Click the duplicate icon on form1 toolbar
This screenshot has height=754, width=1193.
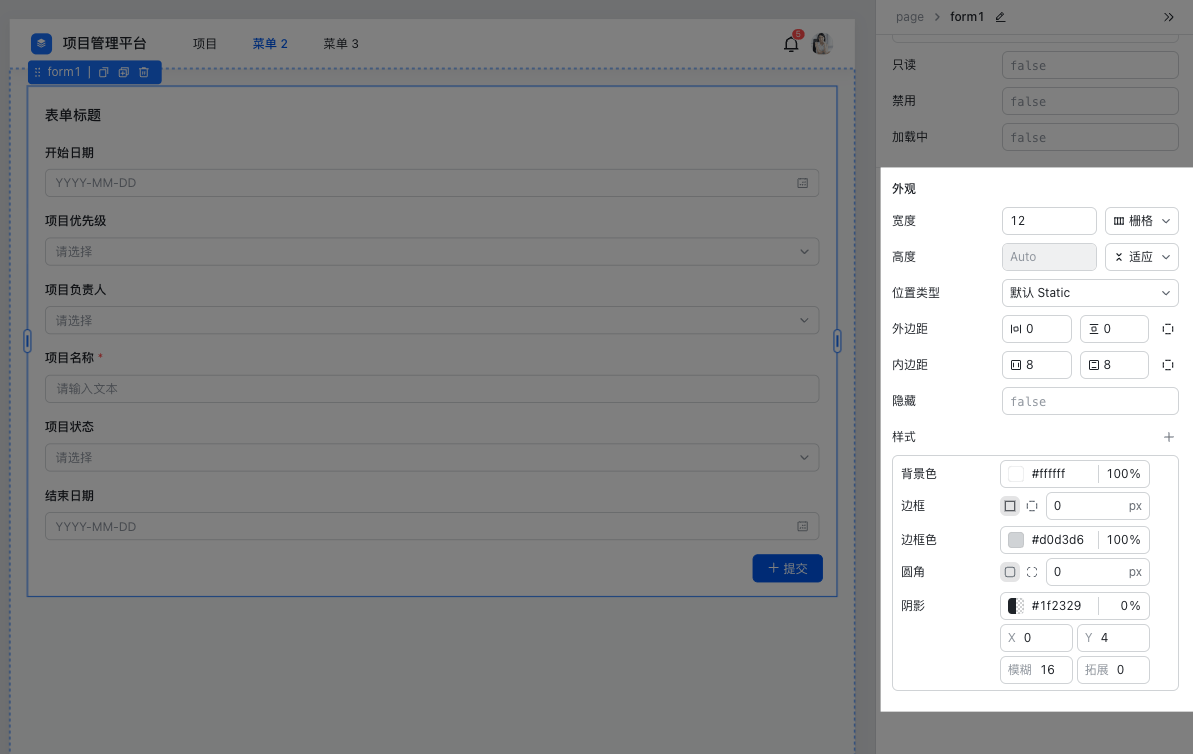(x=123, y=72)
